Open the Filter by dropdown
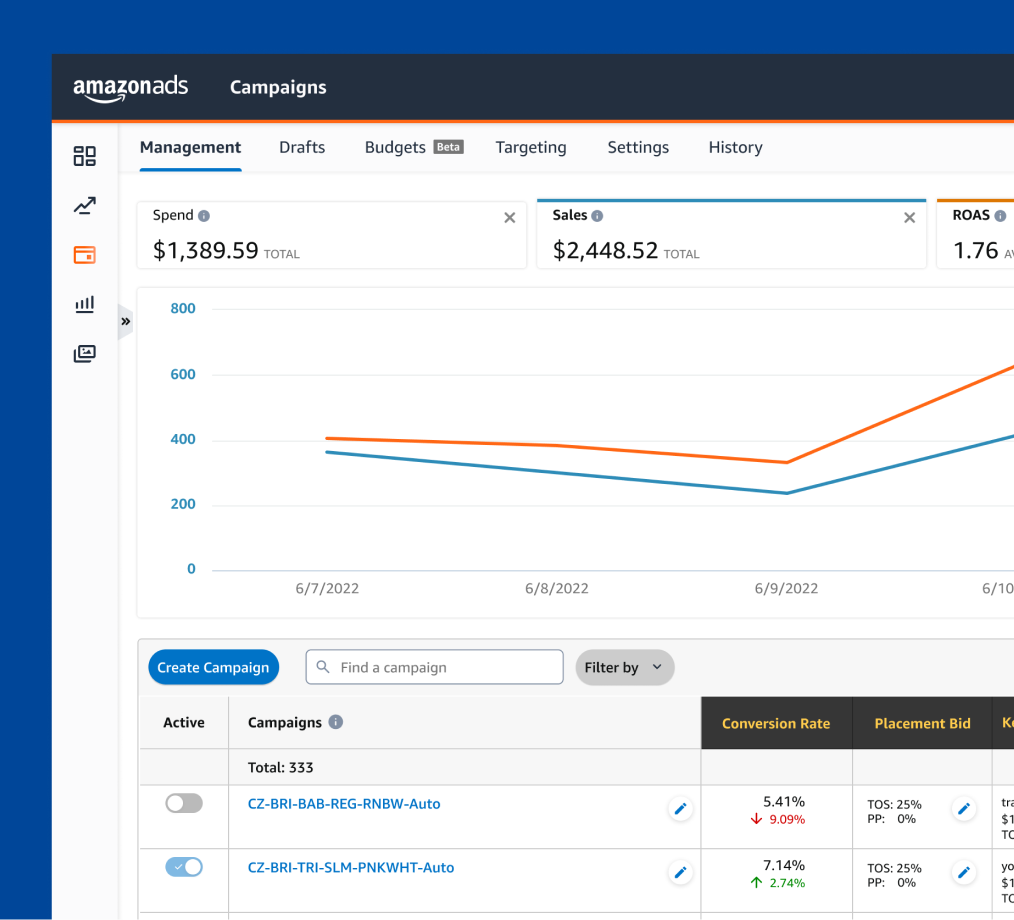The width and height of the screenshot is (1014, 920). [x=625, y=667]
